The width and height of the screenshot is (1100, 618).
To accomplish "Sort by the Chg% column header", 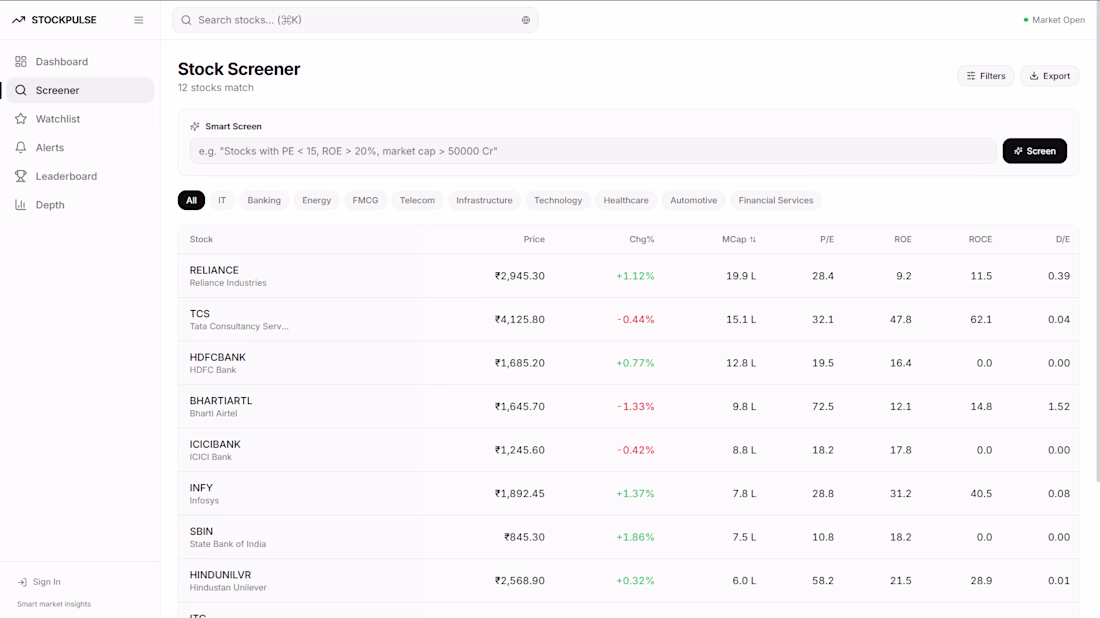I will [642, 240].
